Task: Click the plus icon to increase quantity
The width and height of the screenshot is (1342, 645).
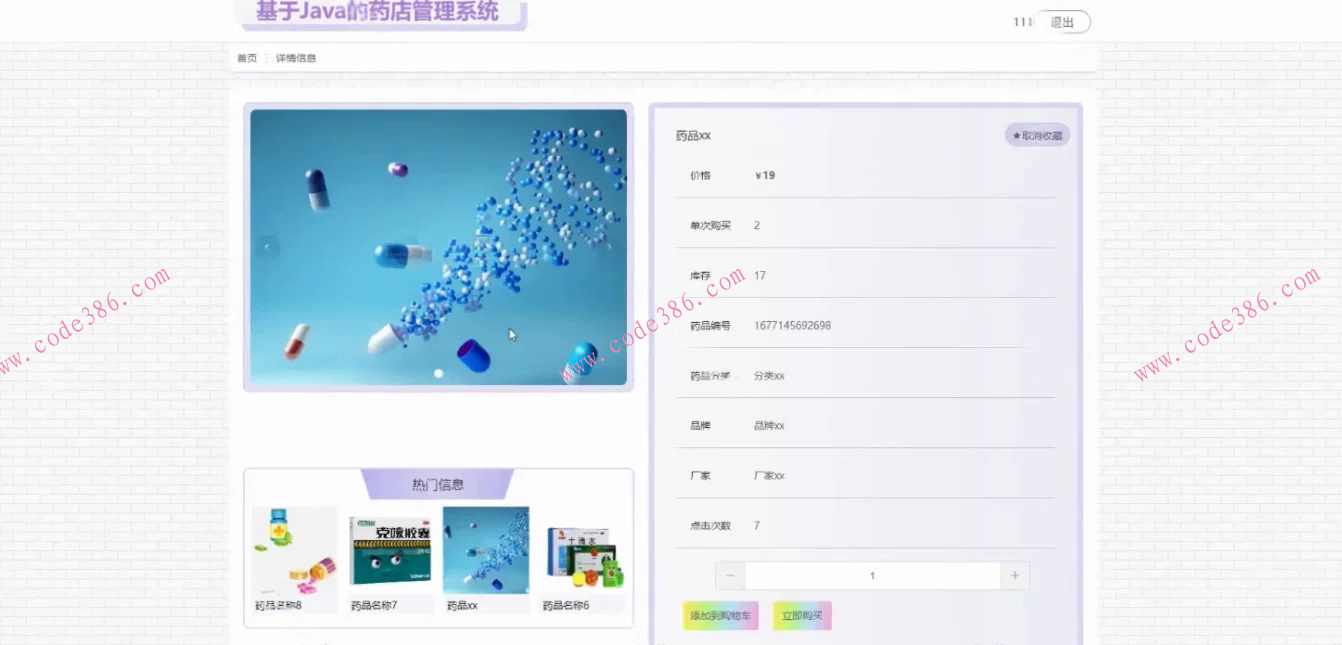Action: pyautogui.click(x=1015, y=575)
